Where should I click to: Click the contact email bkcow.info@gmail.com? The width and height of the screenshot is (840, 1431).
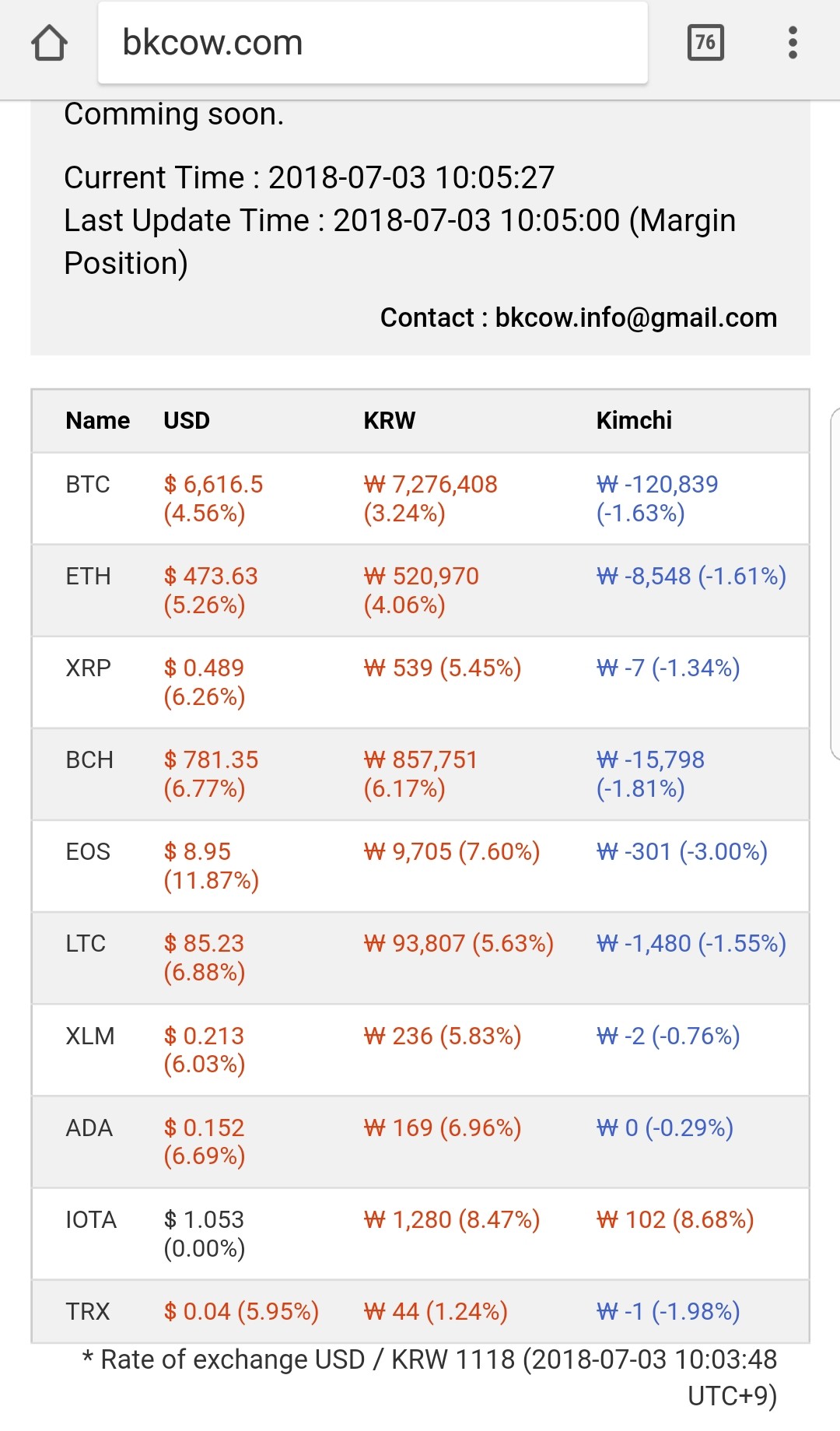(635, 318)
